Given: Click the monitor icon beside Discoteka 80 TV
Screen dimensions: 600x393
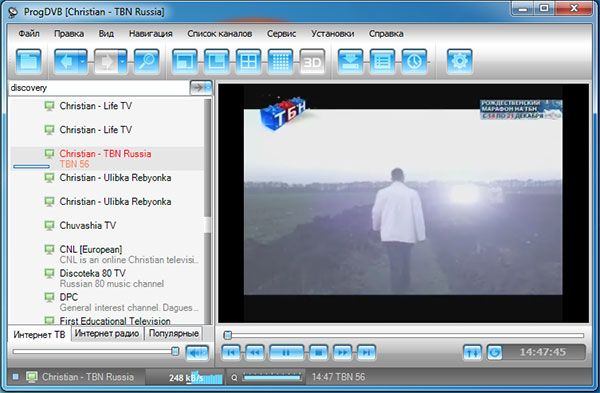Looking at the screenshot, I should click(49, 273).
